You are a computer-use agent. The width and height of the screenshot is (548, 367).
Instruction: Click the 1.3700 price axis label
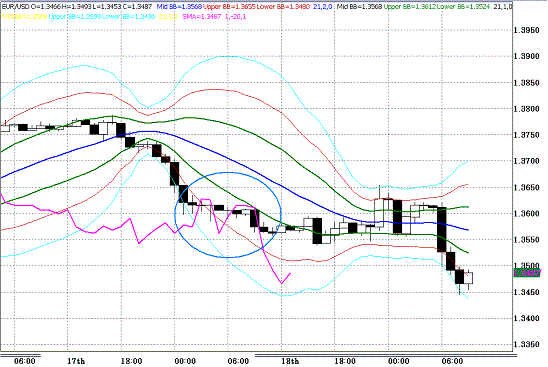(527, 161)
